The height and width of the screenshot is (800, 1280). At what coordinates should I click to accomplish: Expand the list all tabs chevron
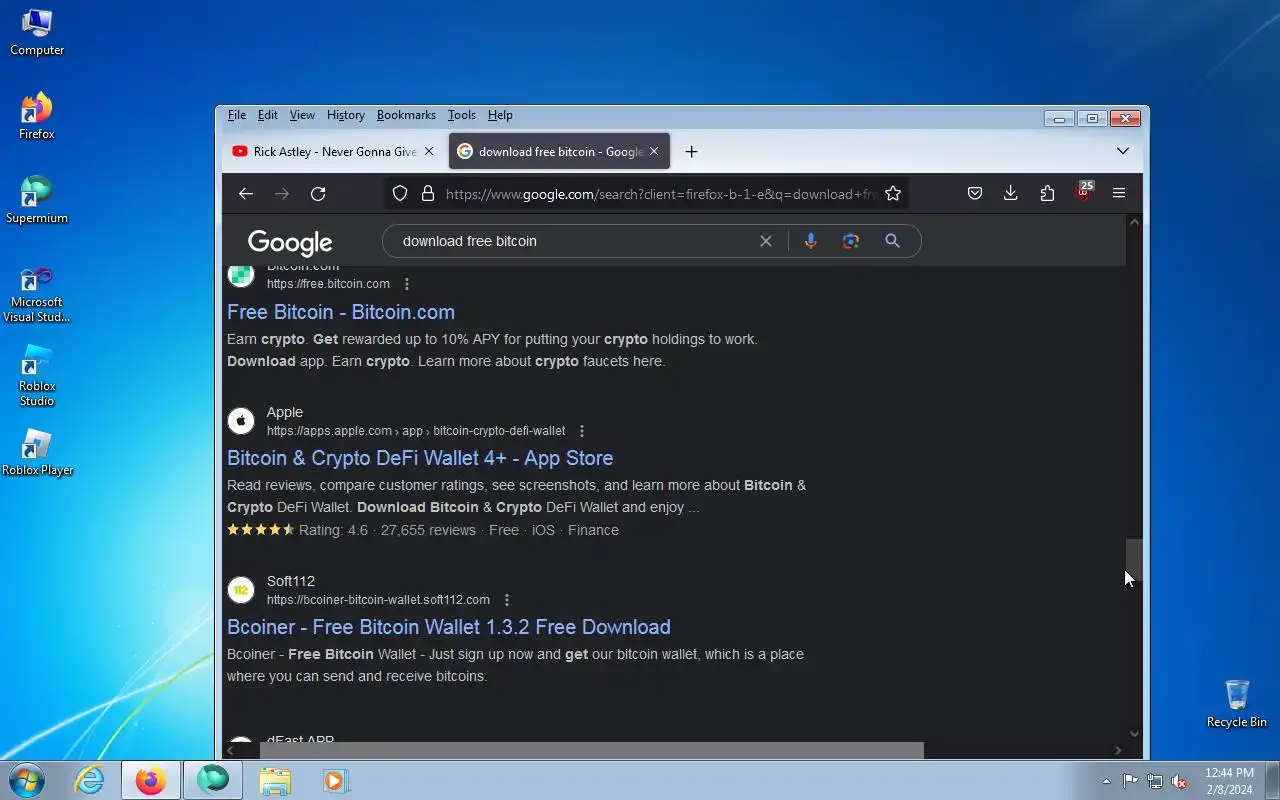click(x=1123, y=151)
